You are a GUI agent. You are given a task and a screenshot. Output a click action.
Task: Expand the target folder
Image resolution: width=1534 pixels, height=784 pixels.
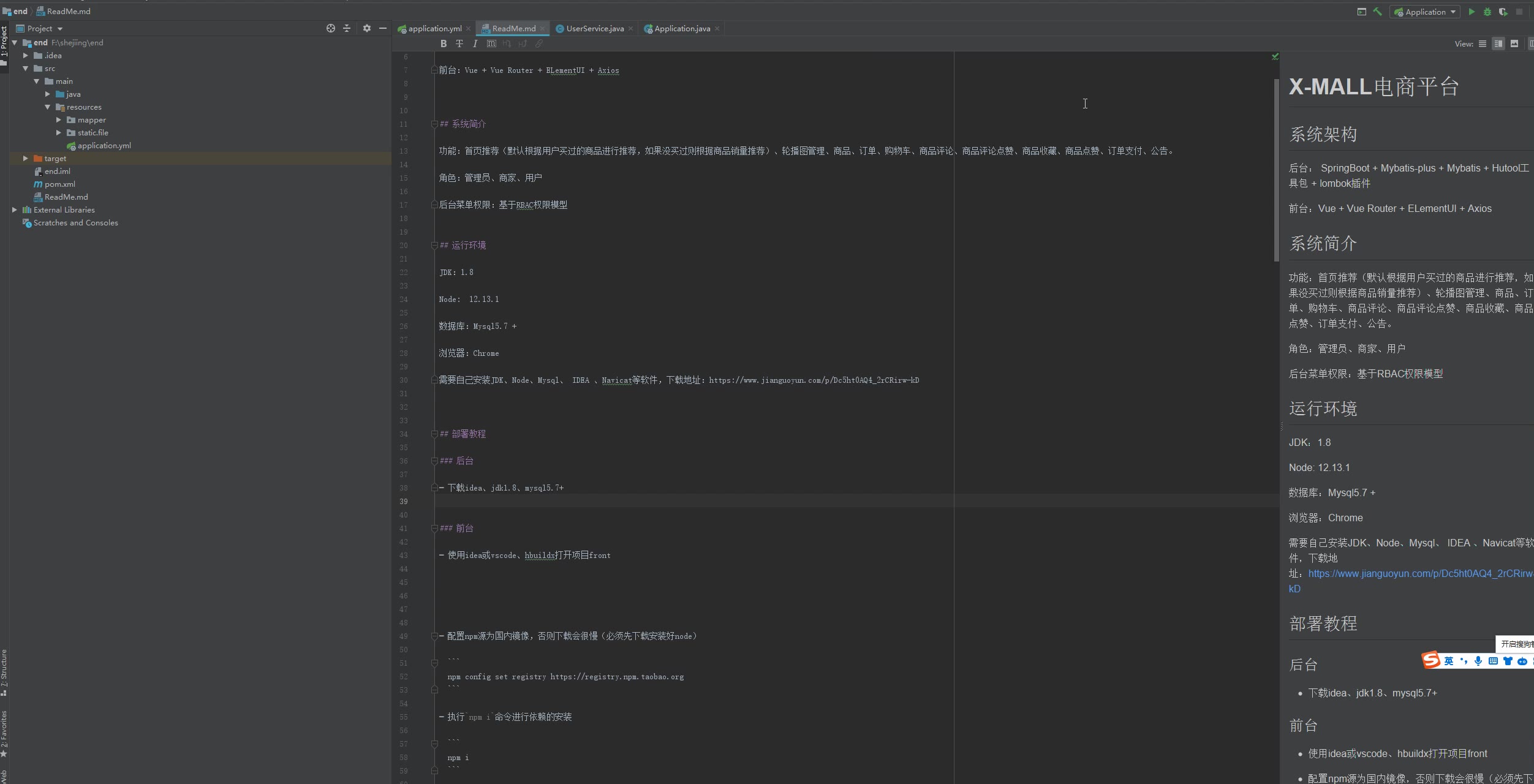pyautogui.click(x=26, y=158)
